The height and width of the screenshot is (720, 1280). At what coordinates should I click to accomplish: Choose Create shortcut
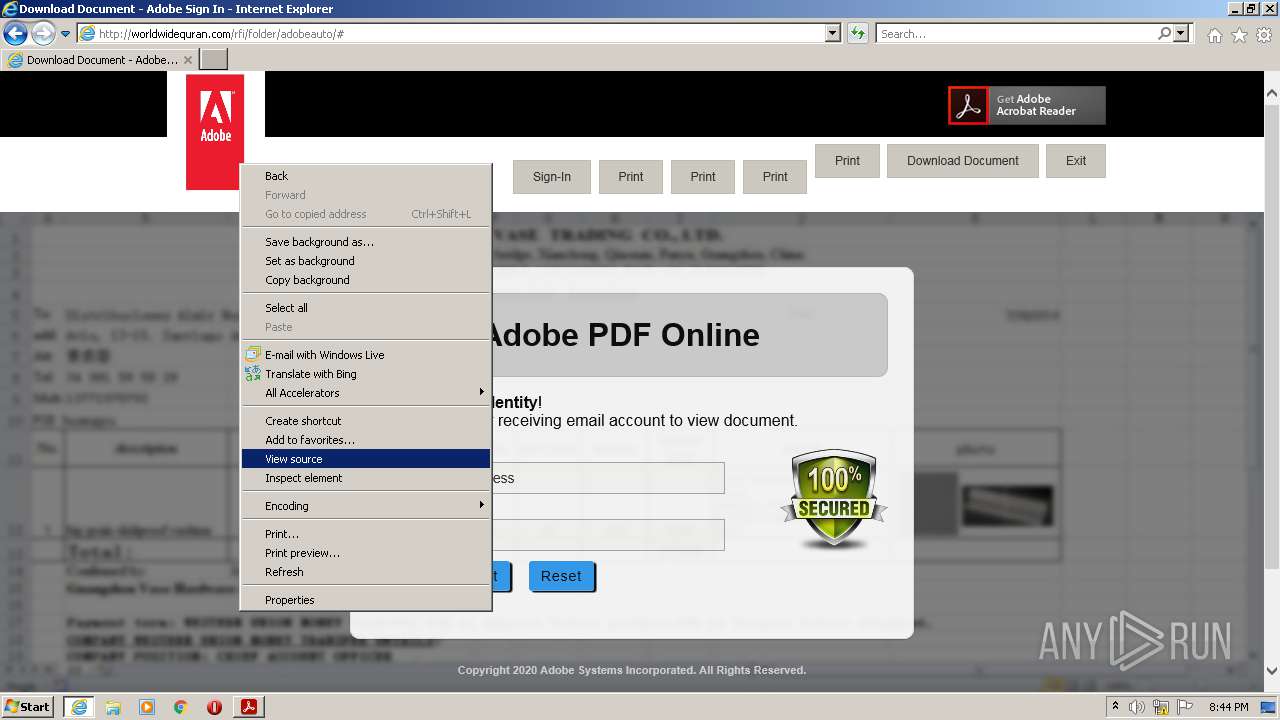(365, 421)
